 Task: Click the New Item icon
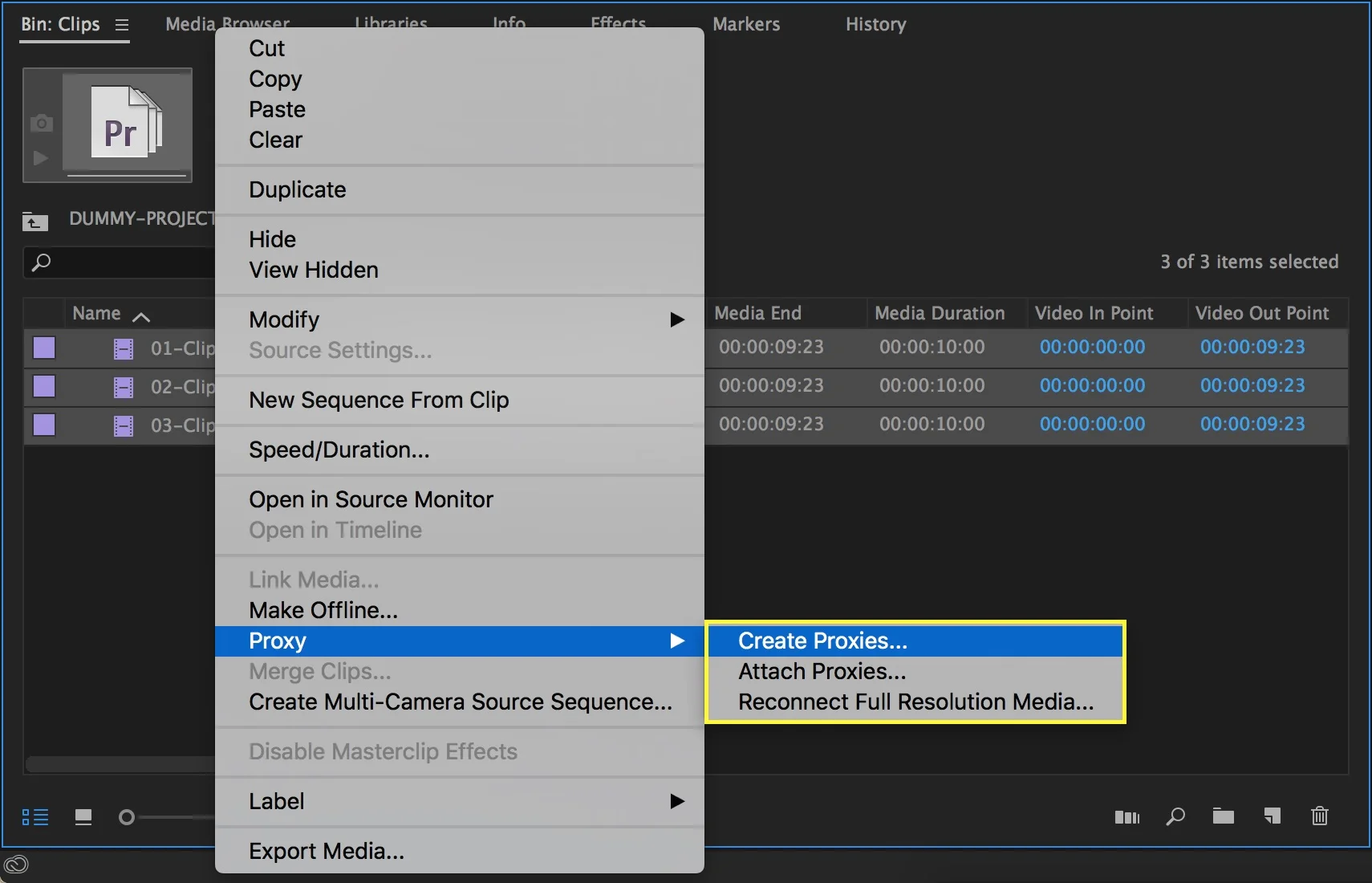(x=1272, y=816)
